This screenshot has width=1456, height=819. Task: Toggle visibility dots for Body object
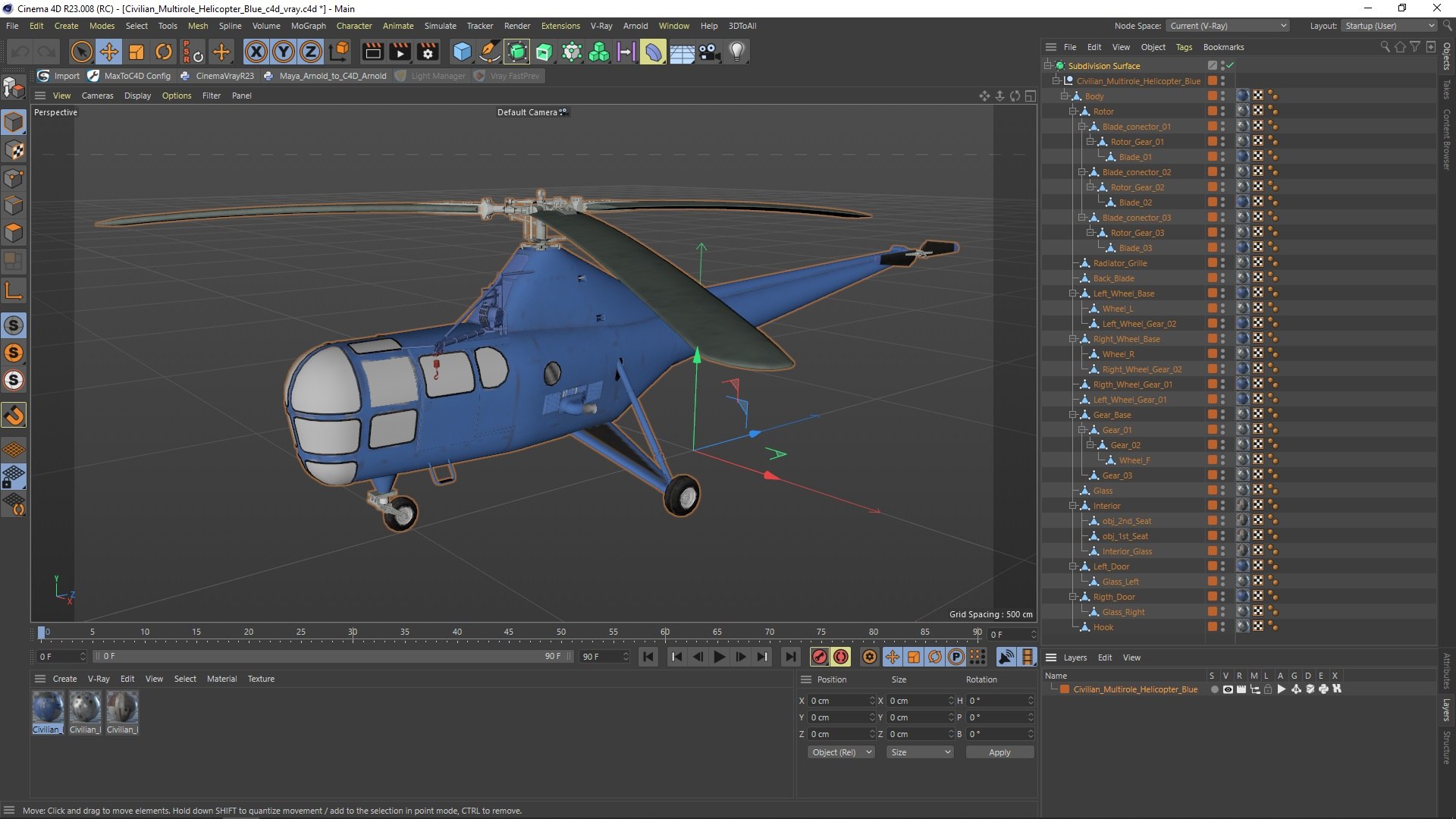coord(1222,96)
